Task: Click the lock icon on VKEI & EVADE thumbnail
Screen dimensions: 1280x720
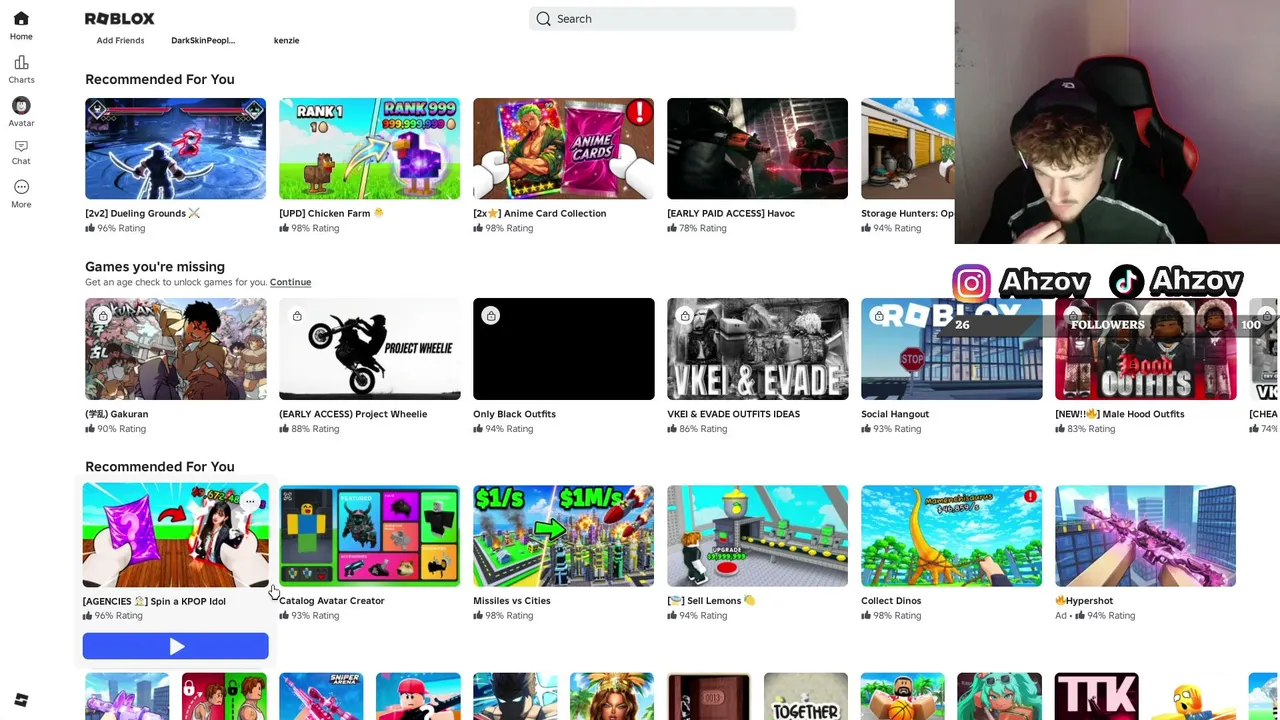Action: tap(685, 316)
